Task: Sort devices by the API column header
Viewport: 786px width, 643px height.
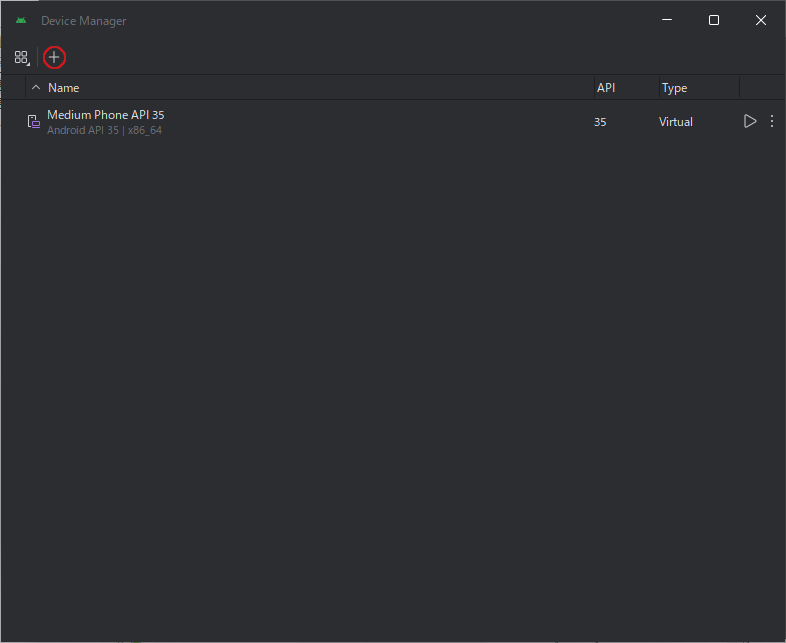Action: [x=606, y=88]
